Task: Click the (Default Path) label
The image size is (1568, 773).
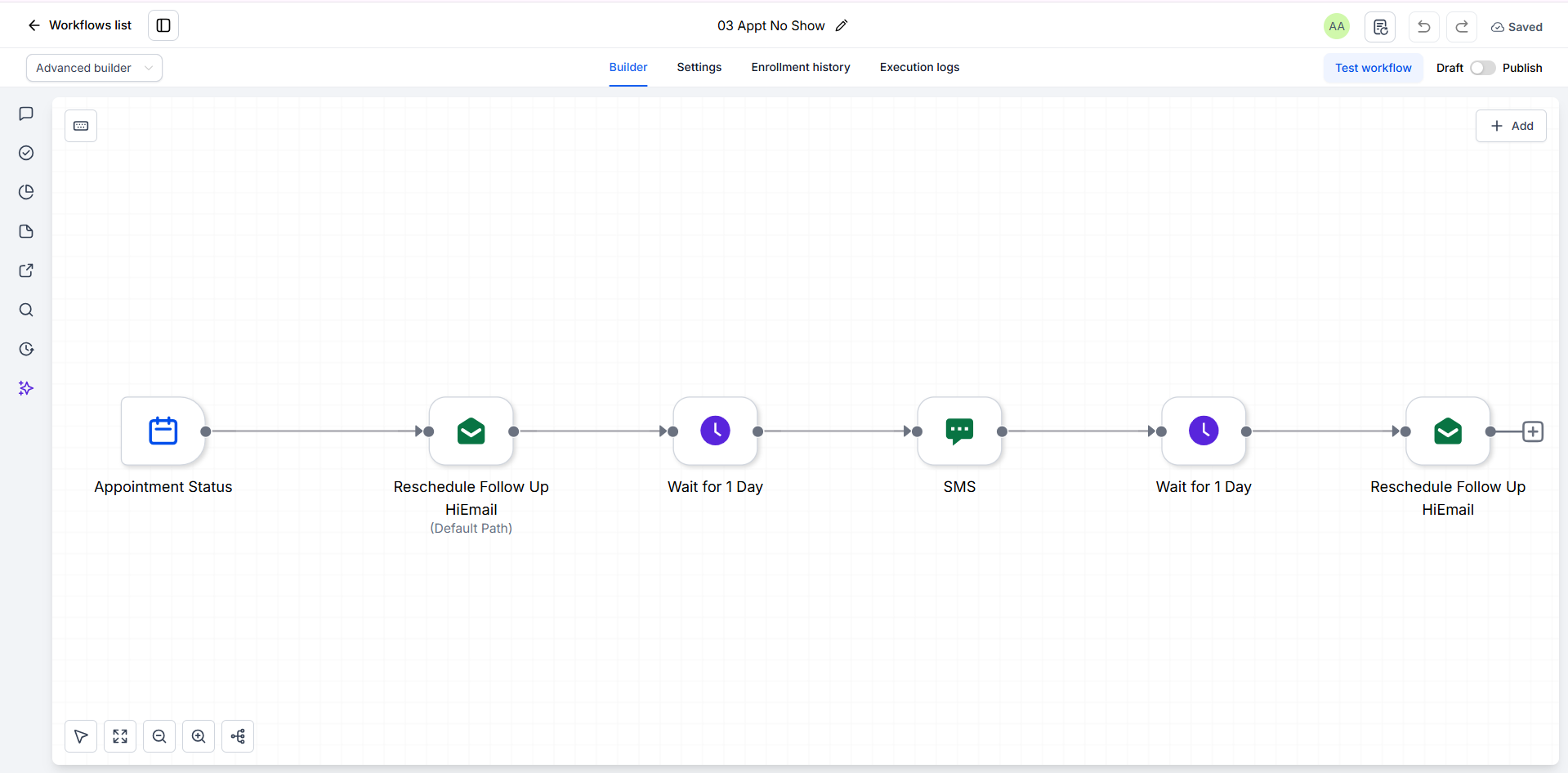Action: point(471,529)
